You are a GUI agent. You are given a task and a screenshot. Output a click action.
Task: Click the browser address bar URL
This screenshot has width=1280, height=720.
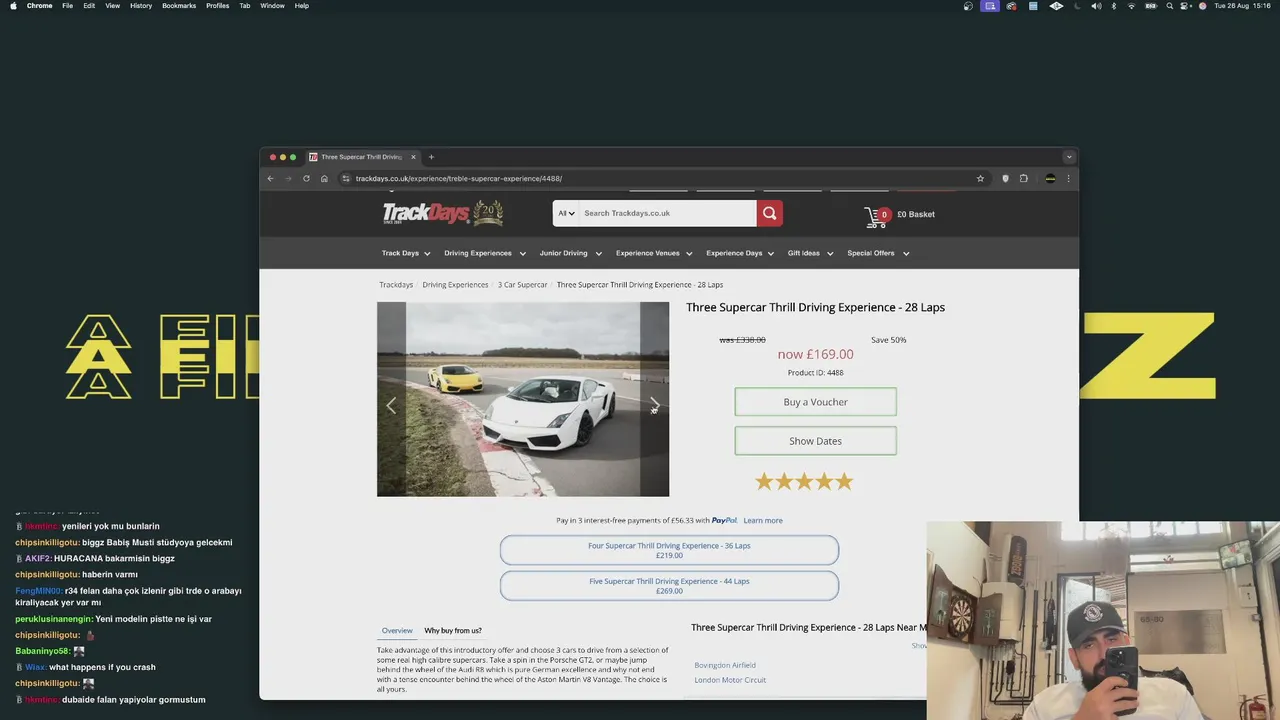(459, 179)
